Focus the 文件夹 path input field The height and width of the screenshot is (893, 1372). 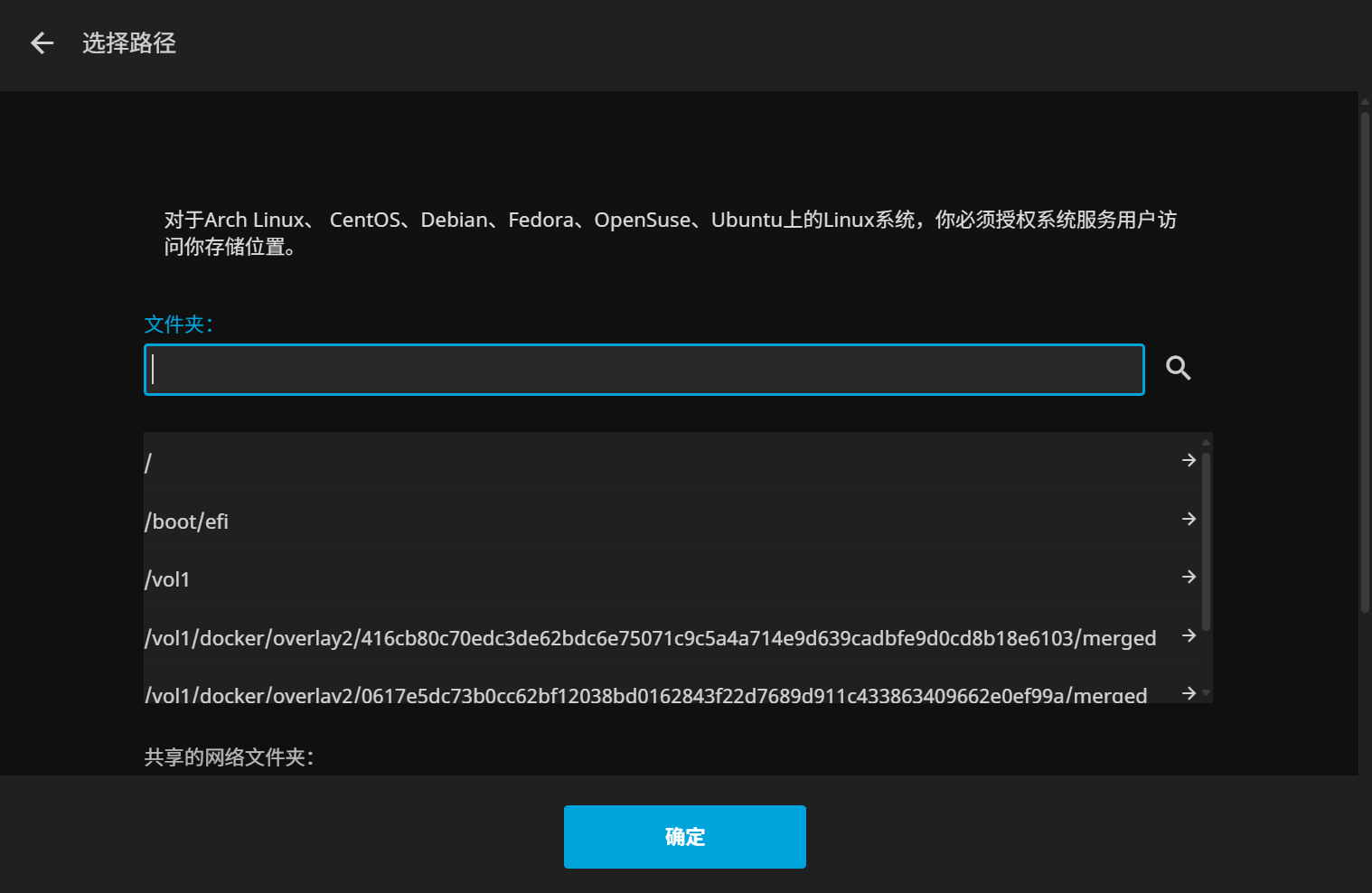click(x=644, y=370)
